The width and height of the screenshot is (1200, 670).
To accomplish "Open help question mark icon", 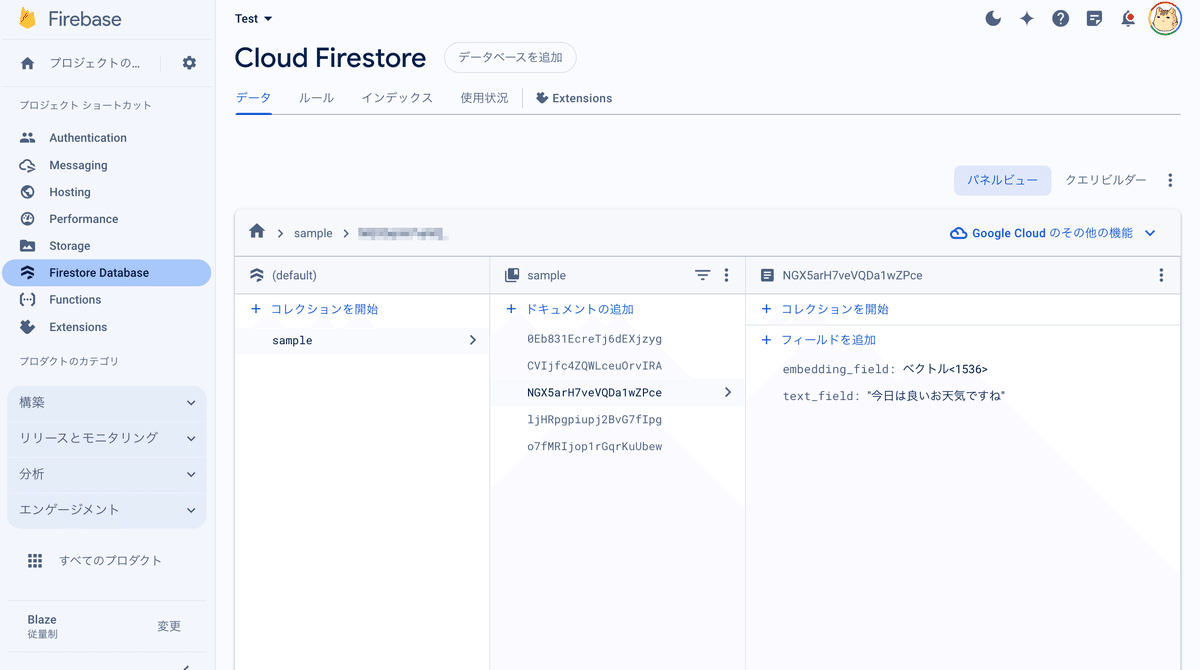I will click(x=1061, y=18).
